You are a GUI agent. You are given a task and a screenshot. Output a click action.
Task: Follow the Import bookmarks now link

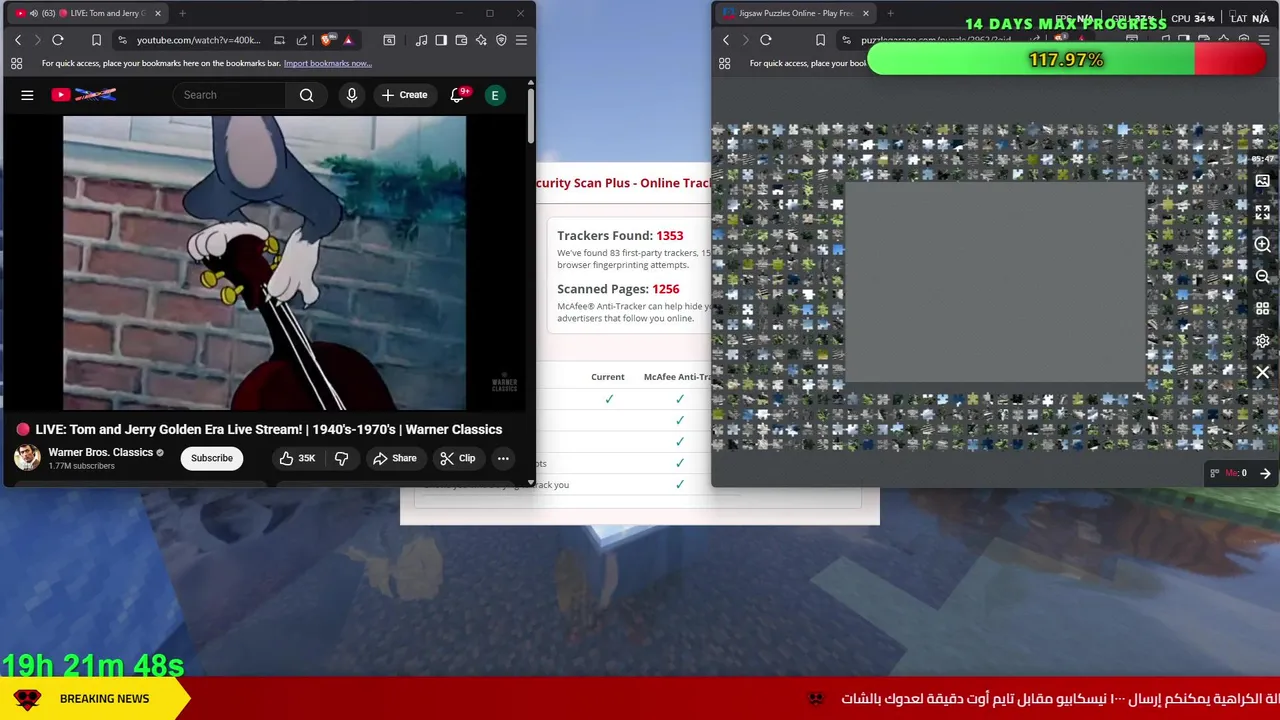[327, 63]
